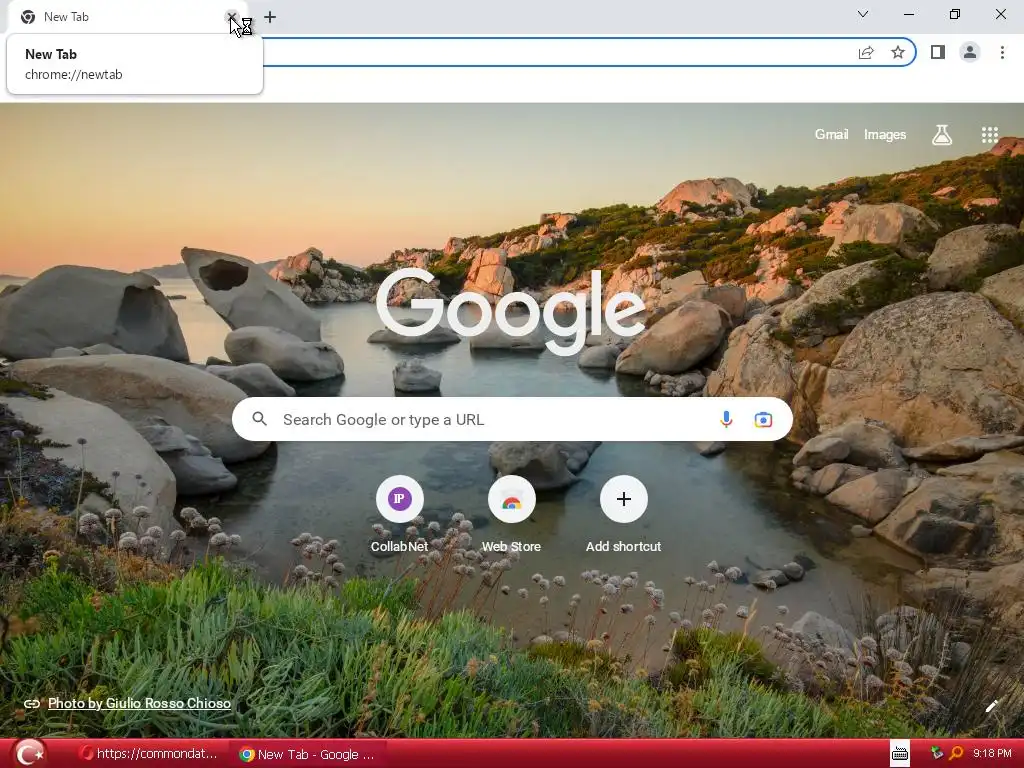Open Photo by Giulio Rosso Chioso link
Image resolution: width=1024 pixels, height=768 pixels.
pos(139,703)
